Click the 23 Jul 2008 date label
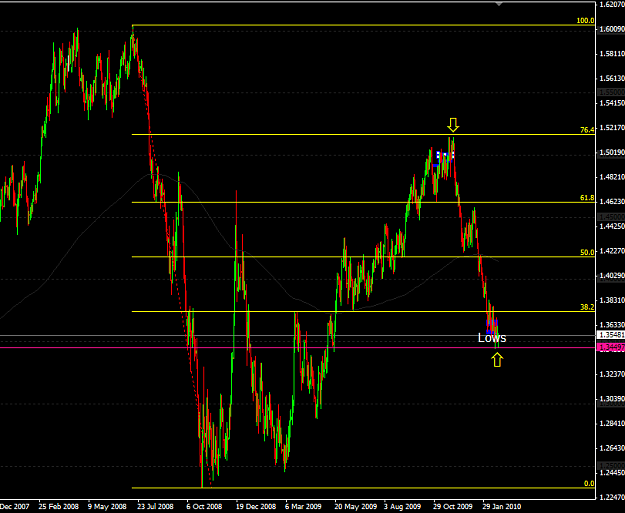The image size is (625, 513). click(155, 507)
